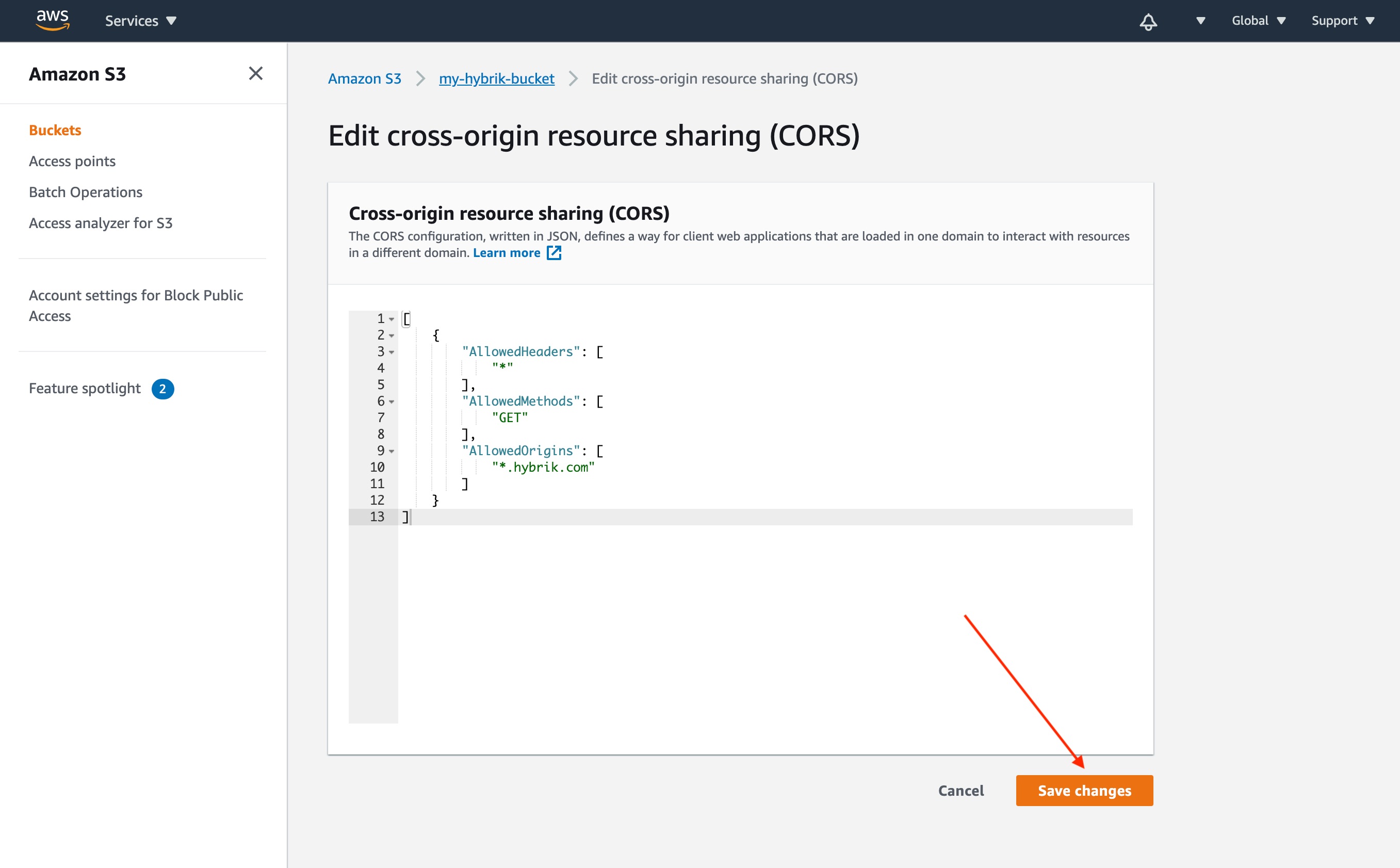Collapse the AllowedOrigins fold arrow on line 9

[392, 452]
